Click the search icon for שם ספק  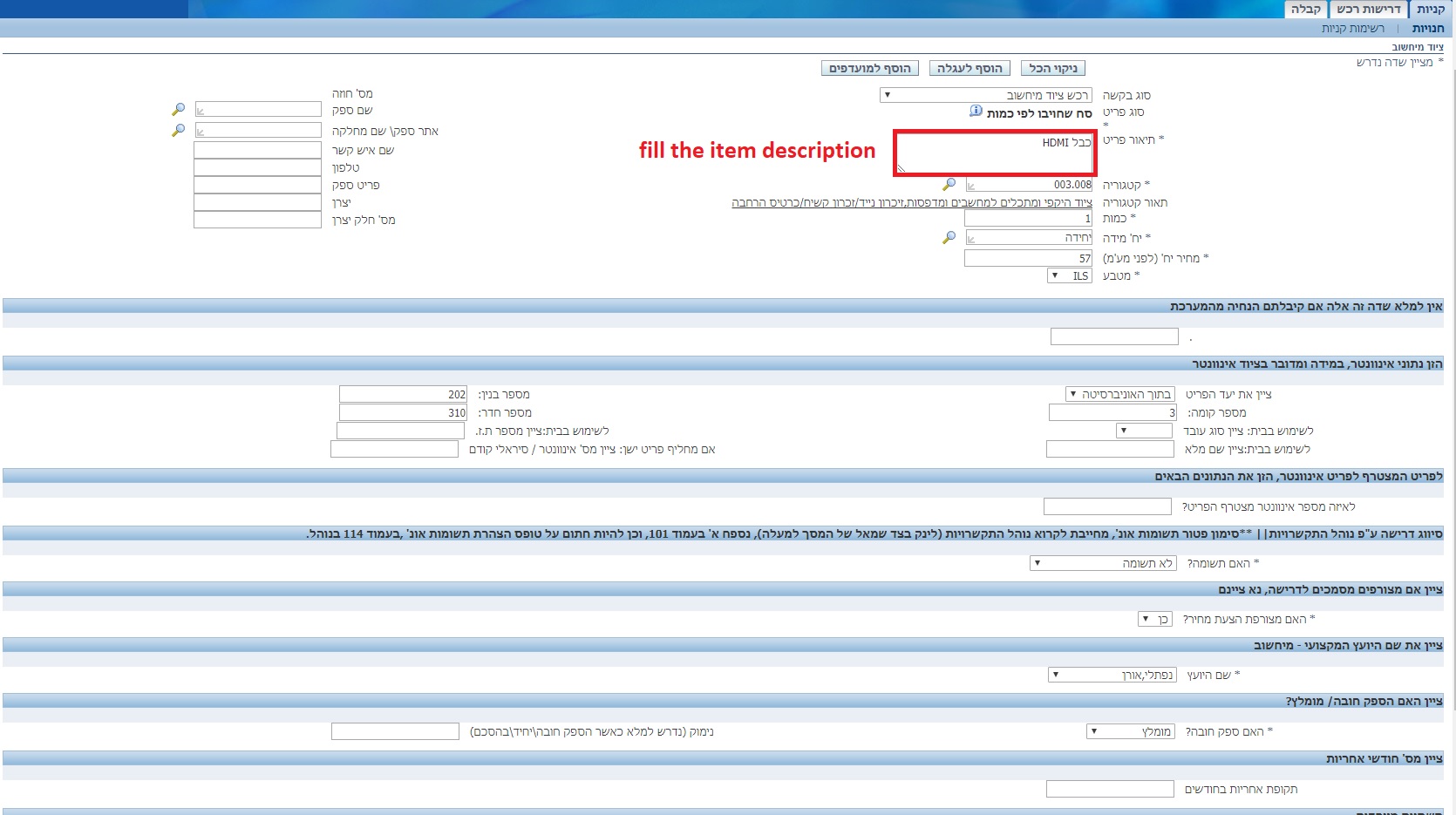179,110
